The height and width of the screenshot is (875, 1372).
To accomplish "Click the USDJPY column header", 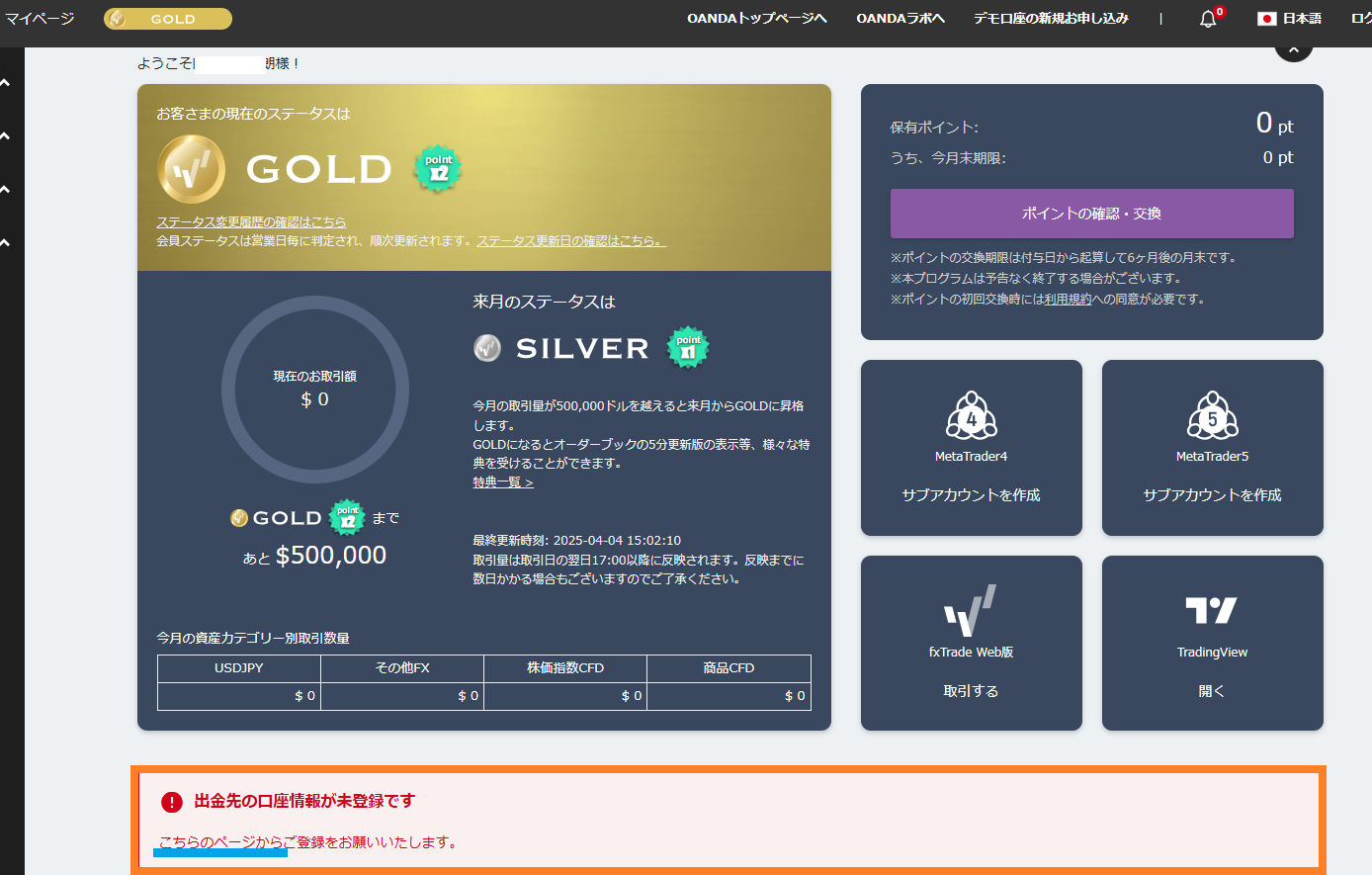I will tap(239, 668).
